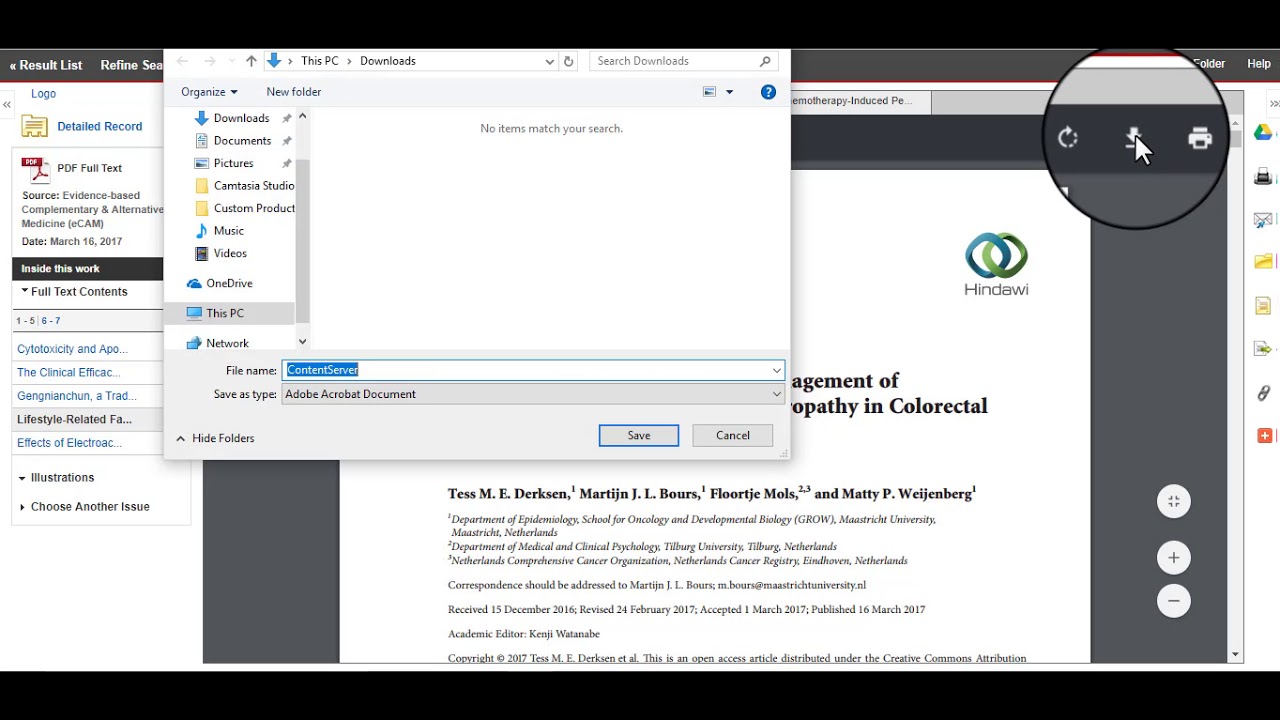Click the search magnifier in Search Downloads box

tap(765, 61)
